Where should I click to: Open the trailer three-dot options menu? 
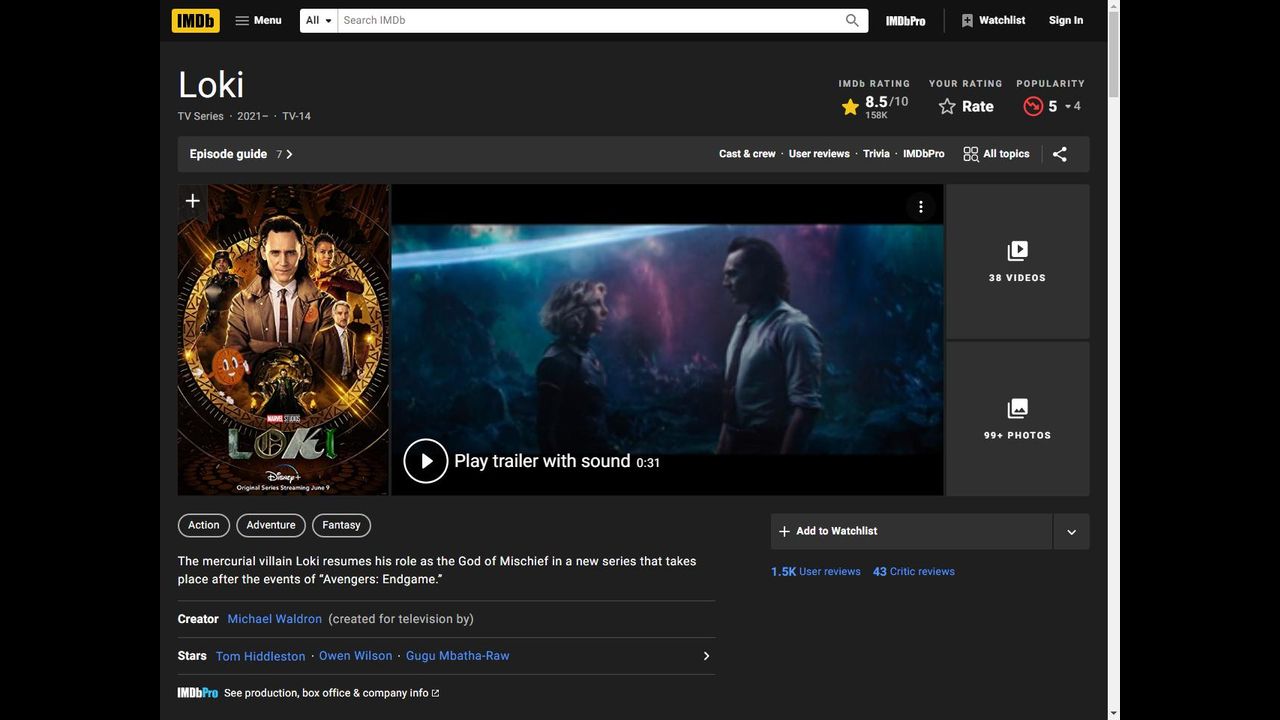(x=920, y=207)
